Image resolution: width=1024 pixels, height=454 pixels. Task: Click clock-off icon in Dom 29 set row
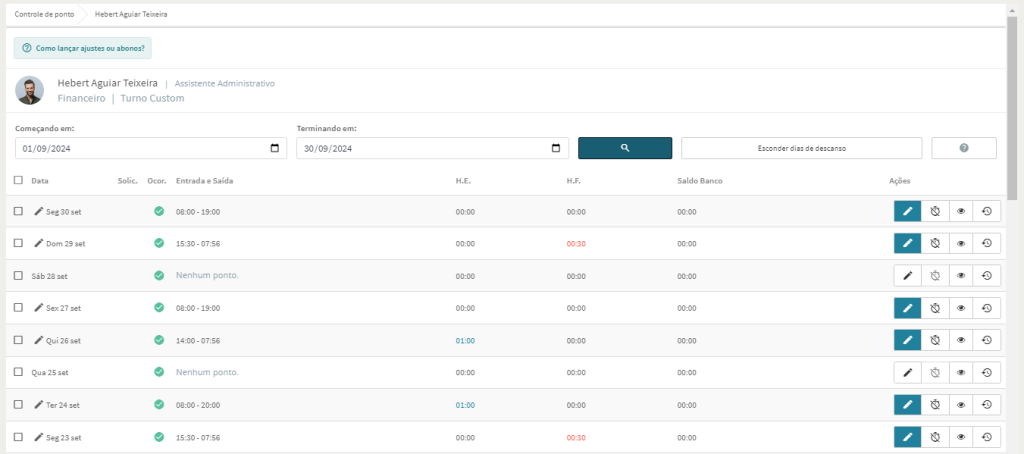pyautogui.click(x=935, y=243)
